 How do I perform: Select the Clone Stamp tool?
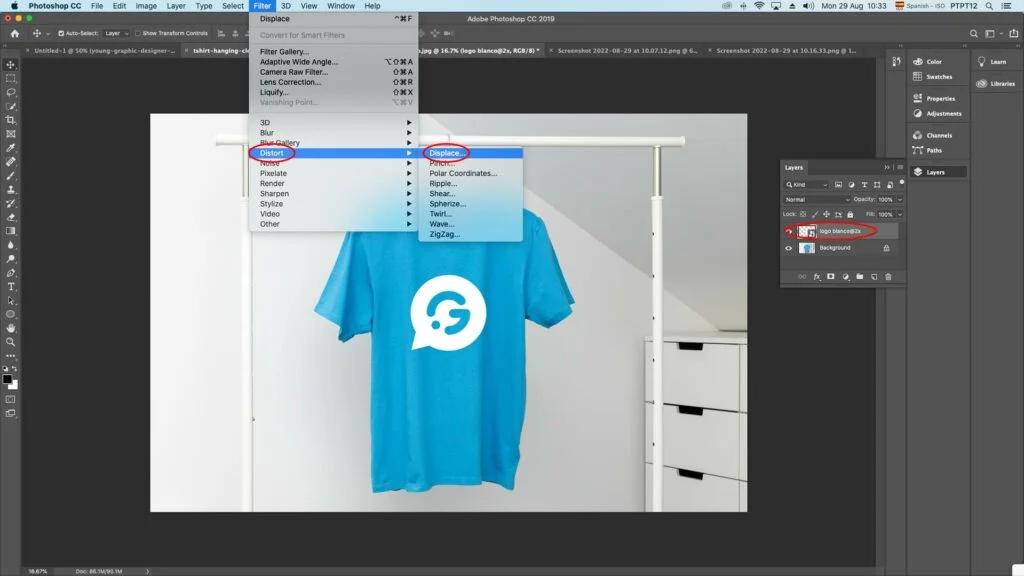coord(10,189)
